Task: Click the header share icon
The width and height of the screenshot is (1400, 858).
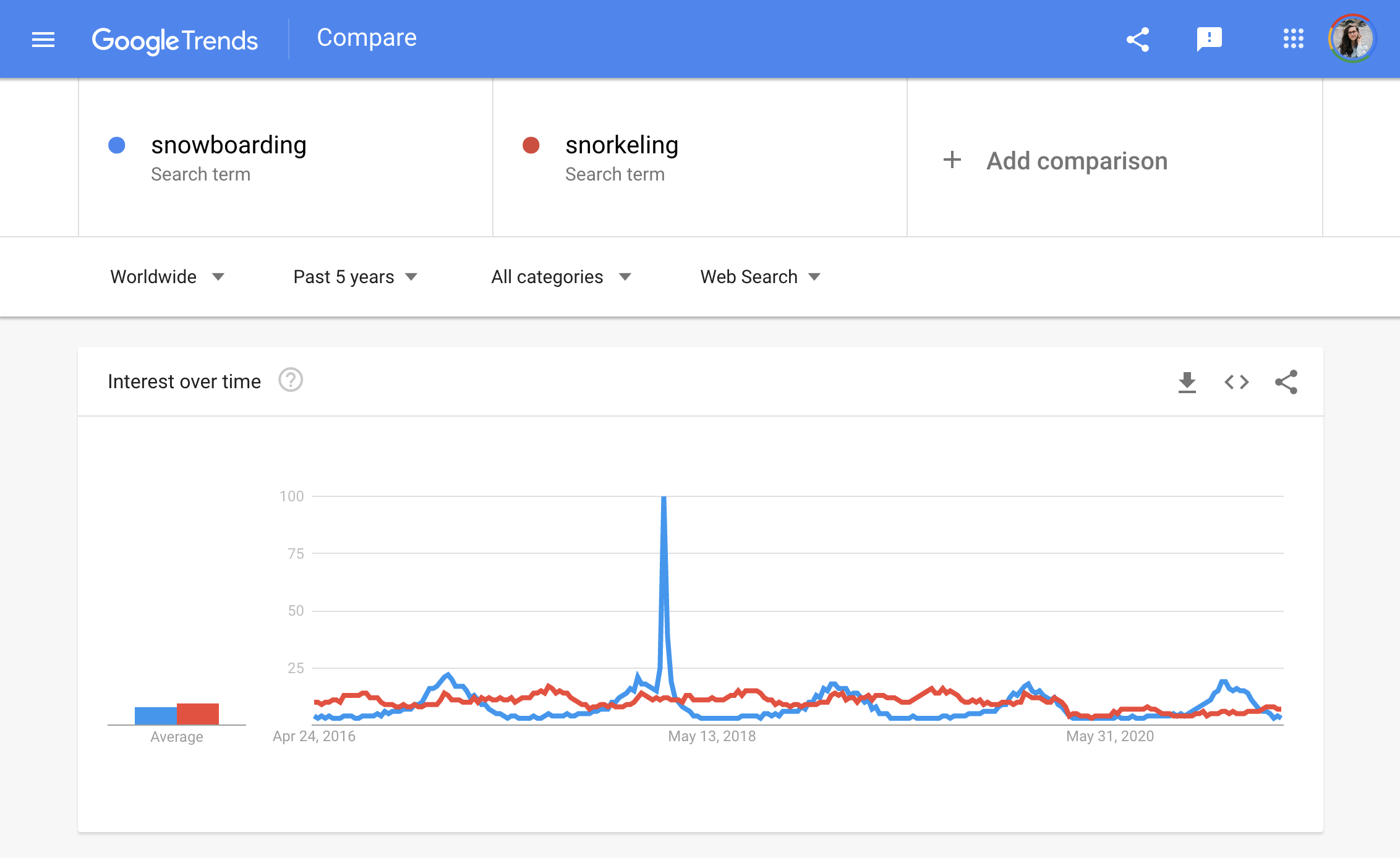Action: (x=1138, y=40)
